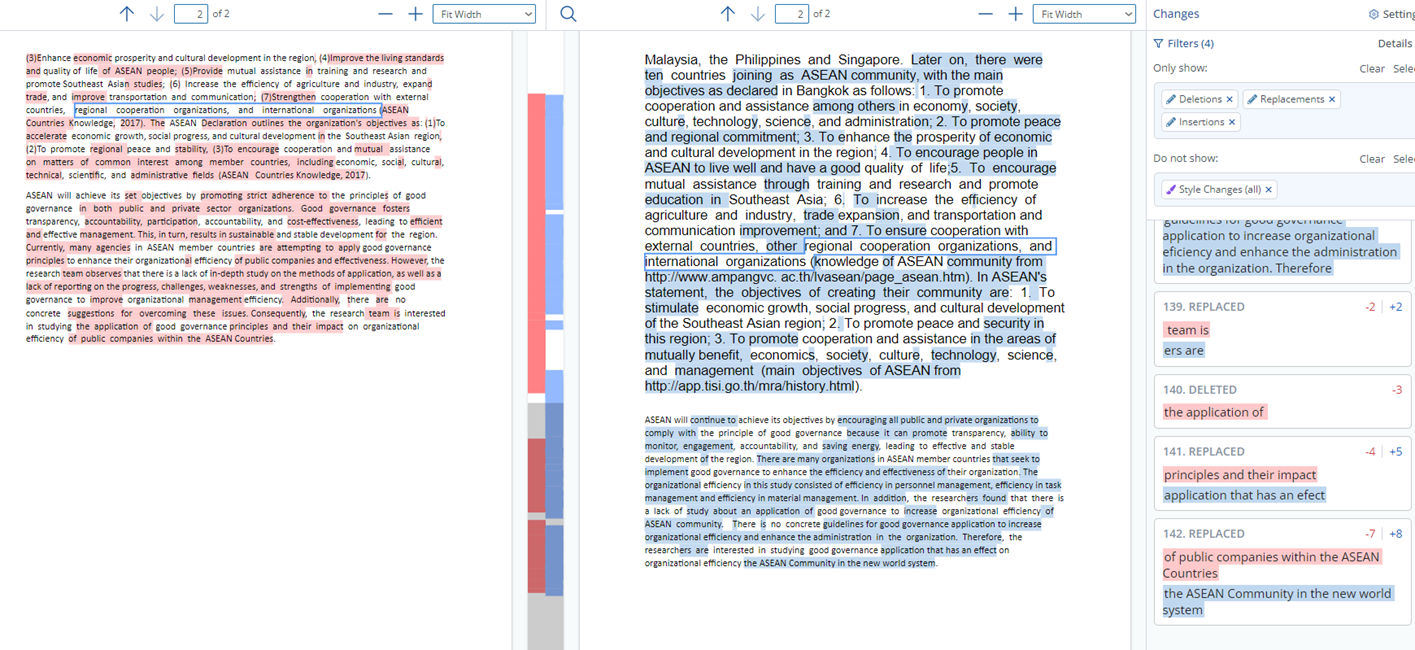Open the Details view in Changes panel
The width and height of the screenshot is (1415, 650).
click(1394, 44)
